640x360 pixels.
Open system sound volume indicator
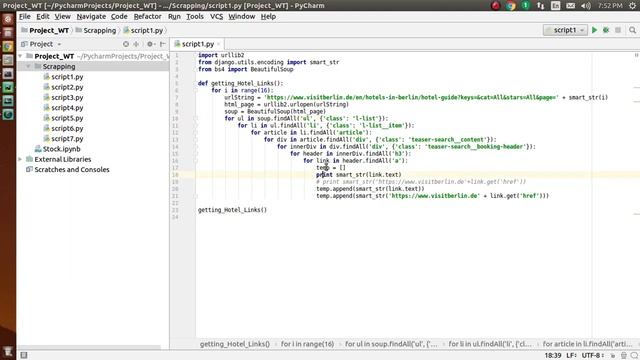pyautogui.click(x=586, y=6)
